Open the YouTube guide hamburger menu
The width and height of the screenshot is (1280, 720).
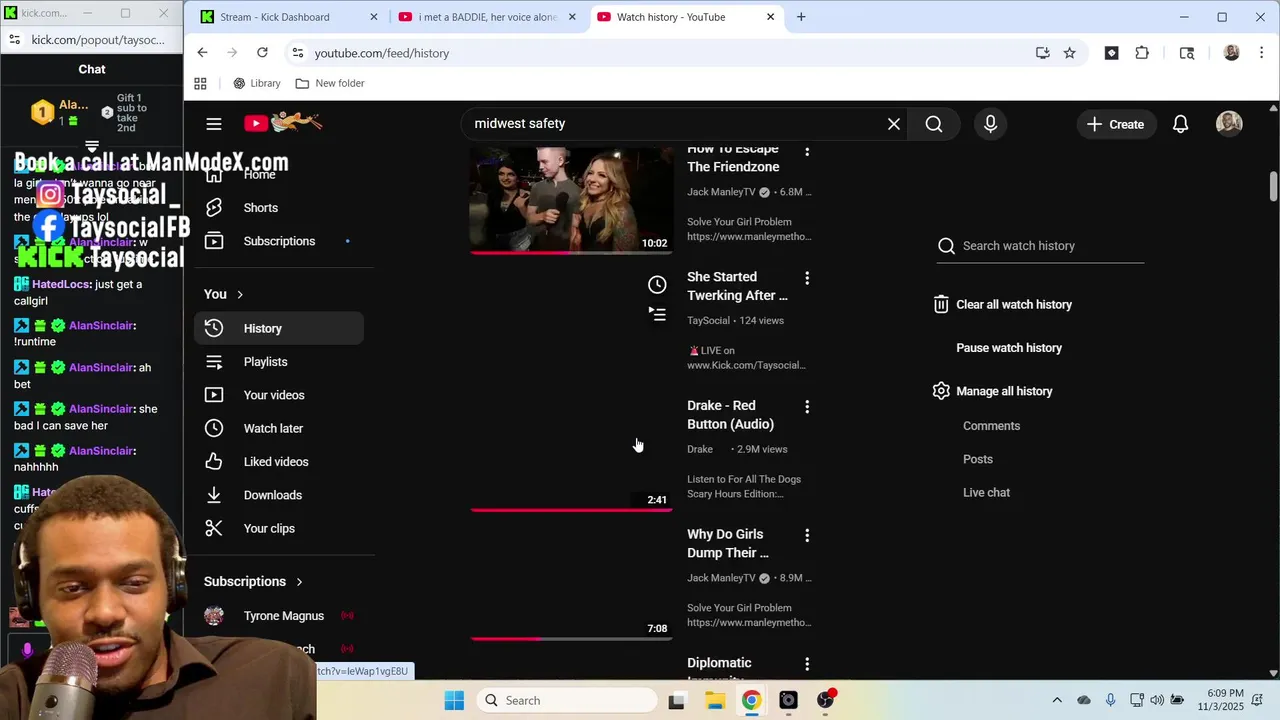(x=214, y=124)
